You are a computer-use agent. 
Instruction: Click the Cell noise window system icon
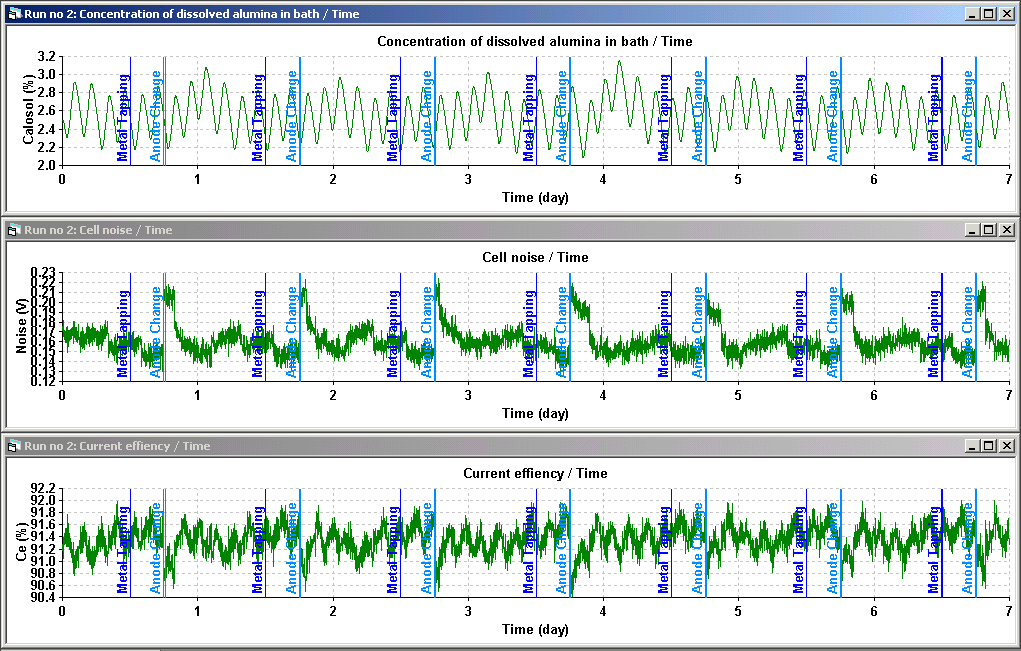pyautogui.click(x=14, y=230)
